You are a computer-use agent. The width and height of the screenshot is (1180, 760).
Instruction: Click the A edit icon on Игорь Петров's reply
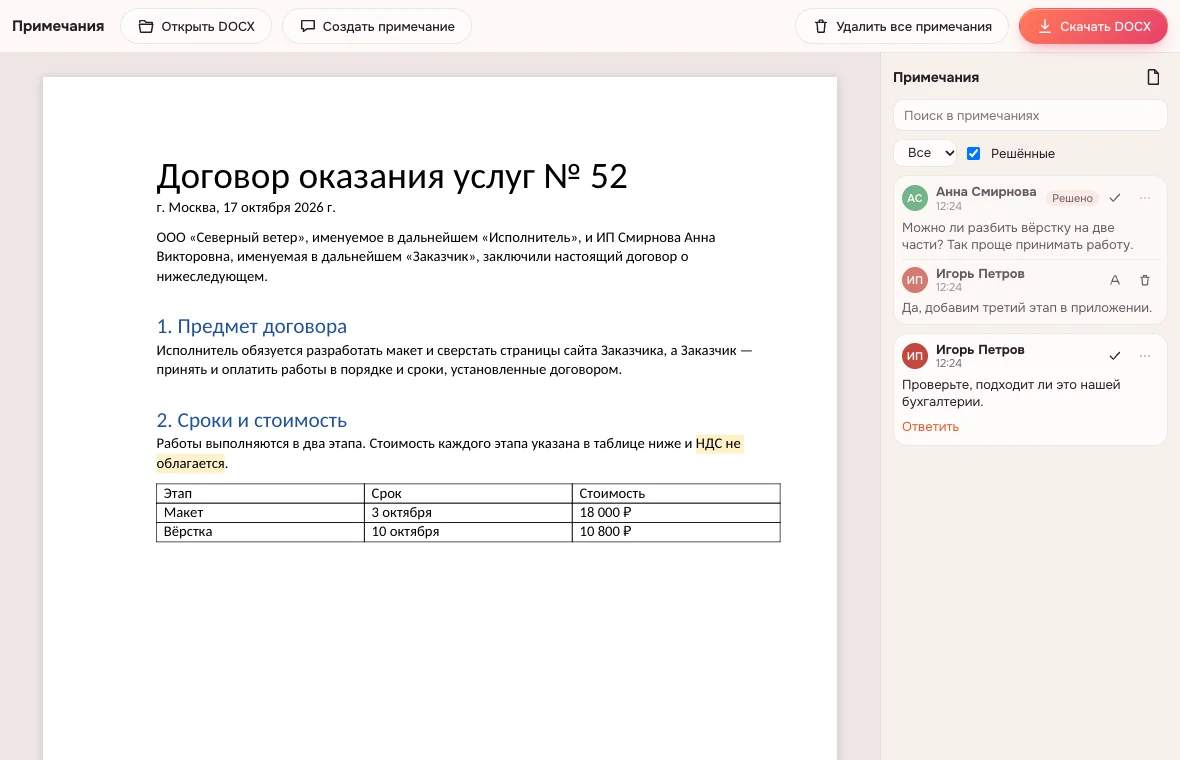point(1115,280)
